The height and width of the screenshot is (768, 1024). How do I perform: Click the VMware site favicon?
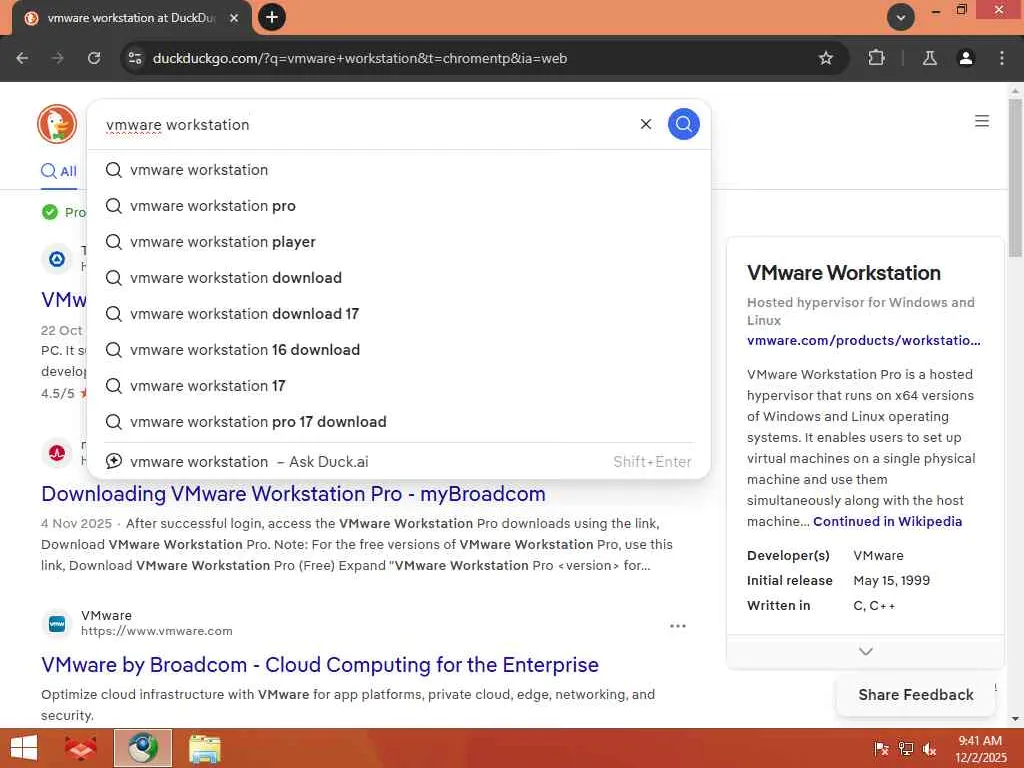(x=57, y=624)
